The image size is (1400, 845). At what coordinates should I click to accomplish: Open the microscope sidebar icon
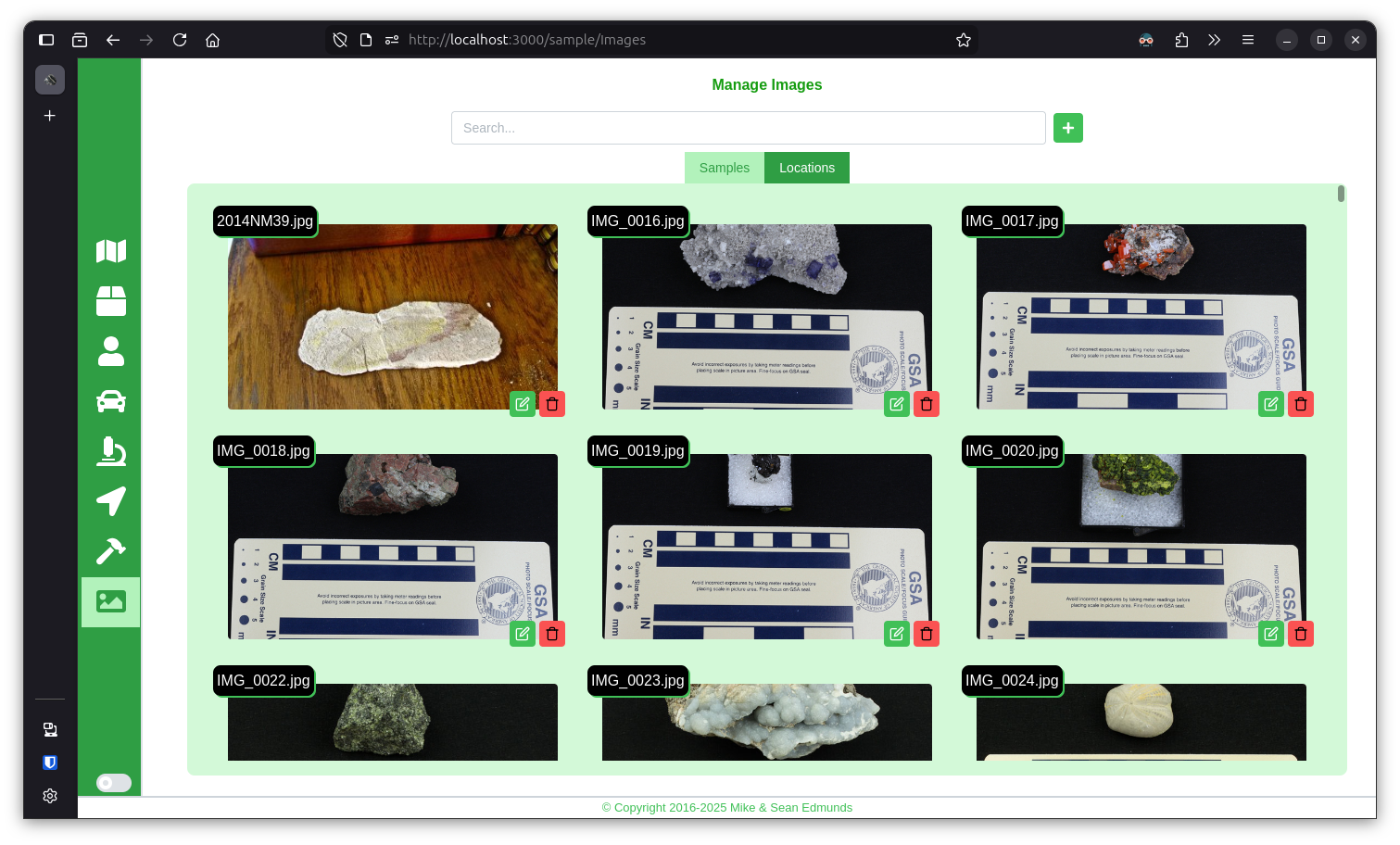pyautogui.click(x=110, y=451)
